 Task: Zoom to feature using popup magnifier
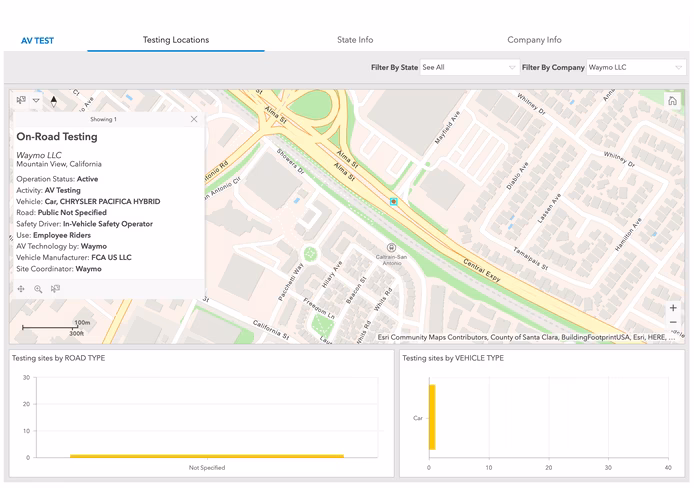tap(38, 289)
